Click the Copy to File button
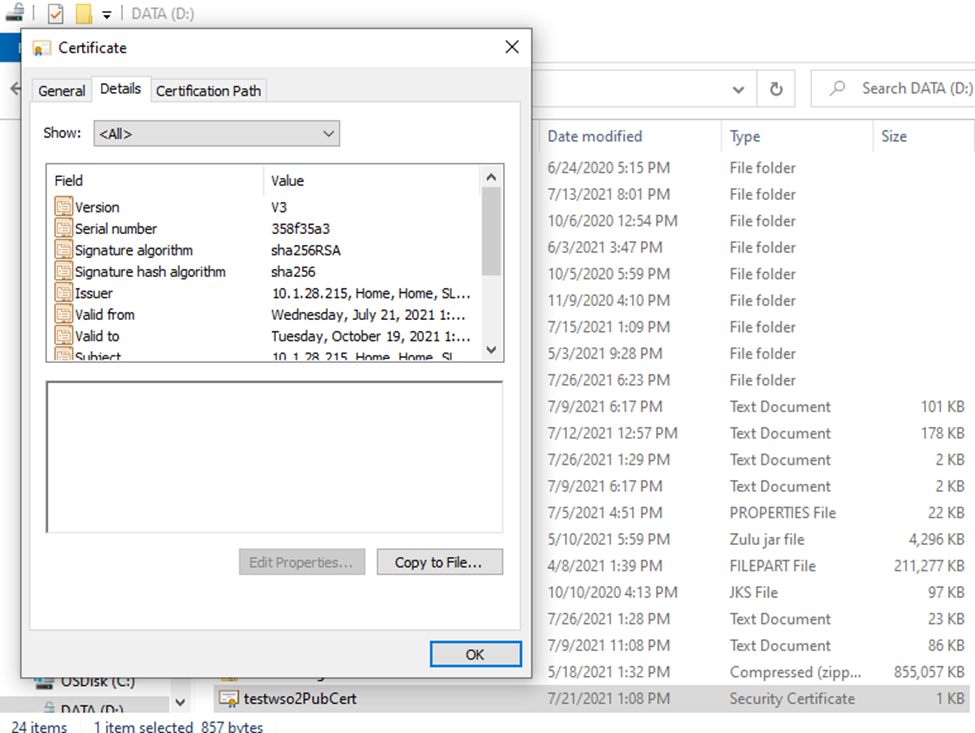975x733 pixels. (439, 561)
